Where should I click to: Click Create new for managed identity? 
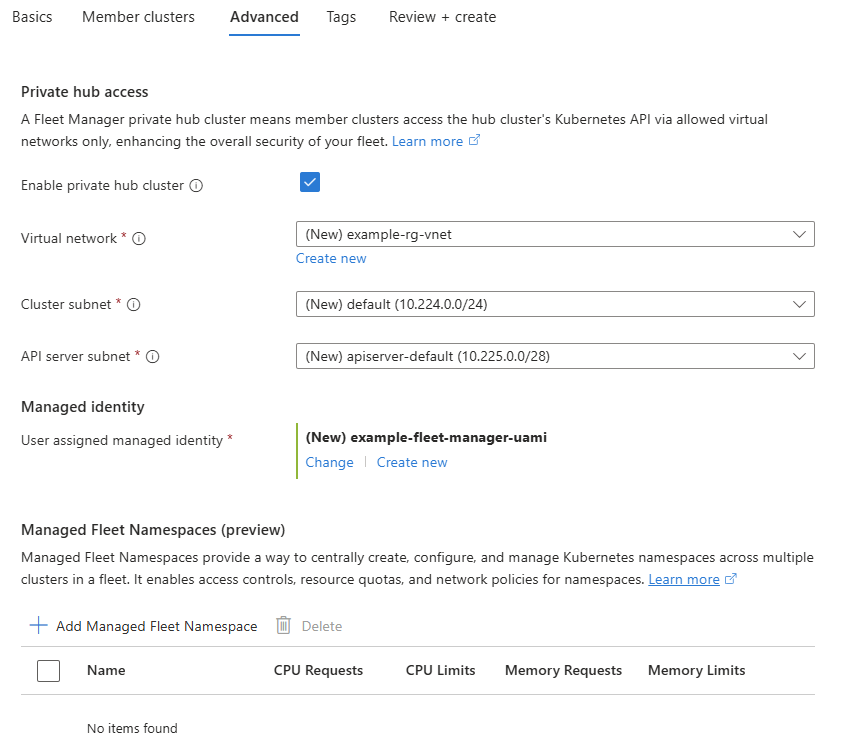click(412, 462)
